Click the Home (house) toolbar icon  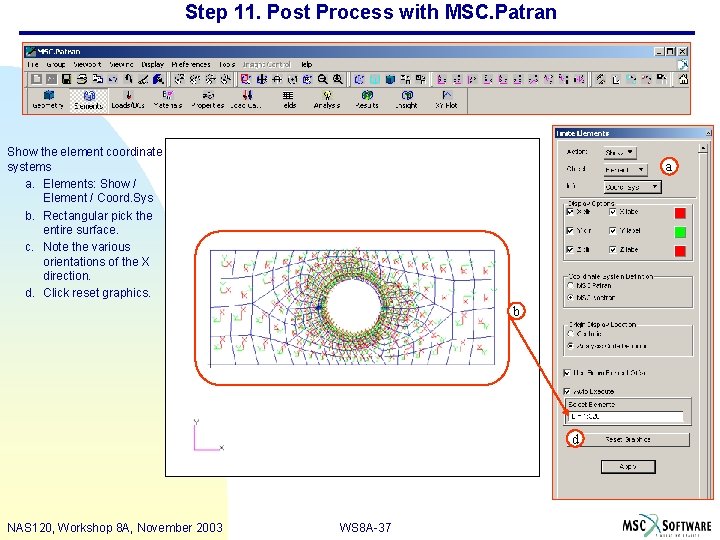pyautogui.click(x=683, y=79)
